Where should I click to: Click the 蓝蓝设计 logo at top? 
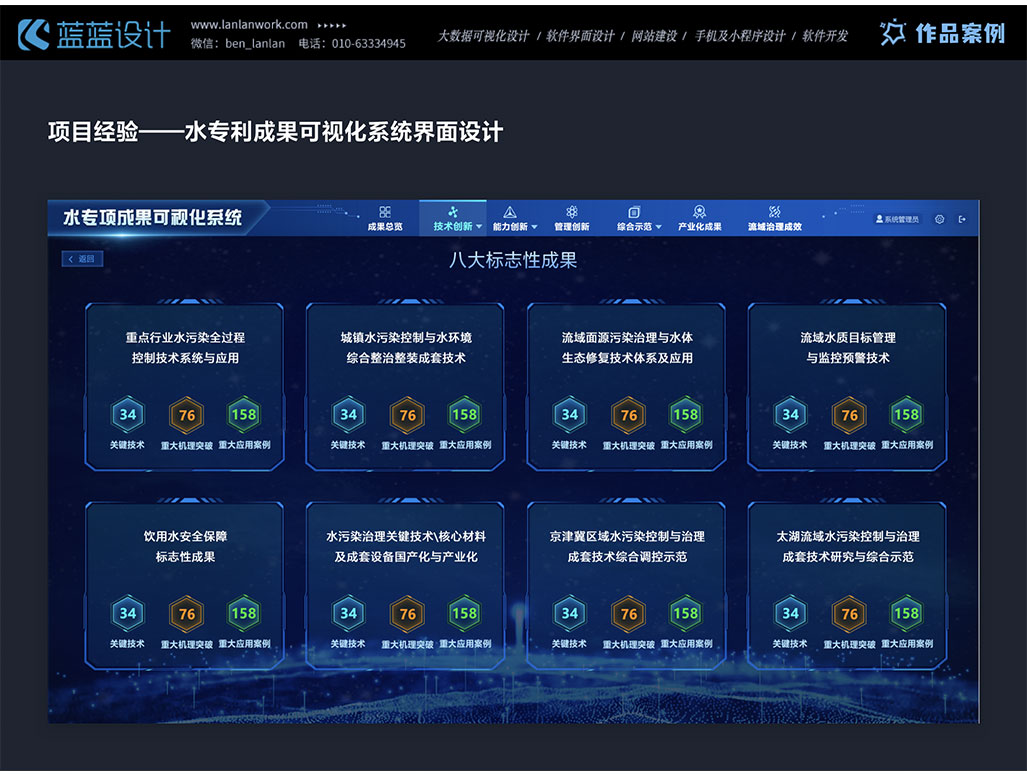pos(95,35)
